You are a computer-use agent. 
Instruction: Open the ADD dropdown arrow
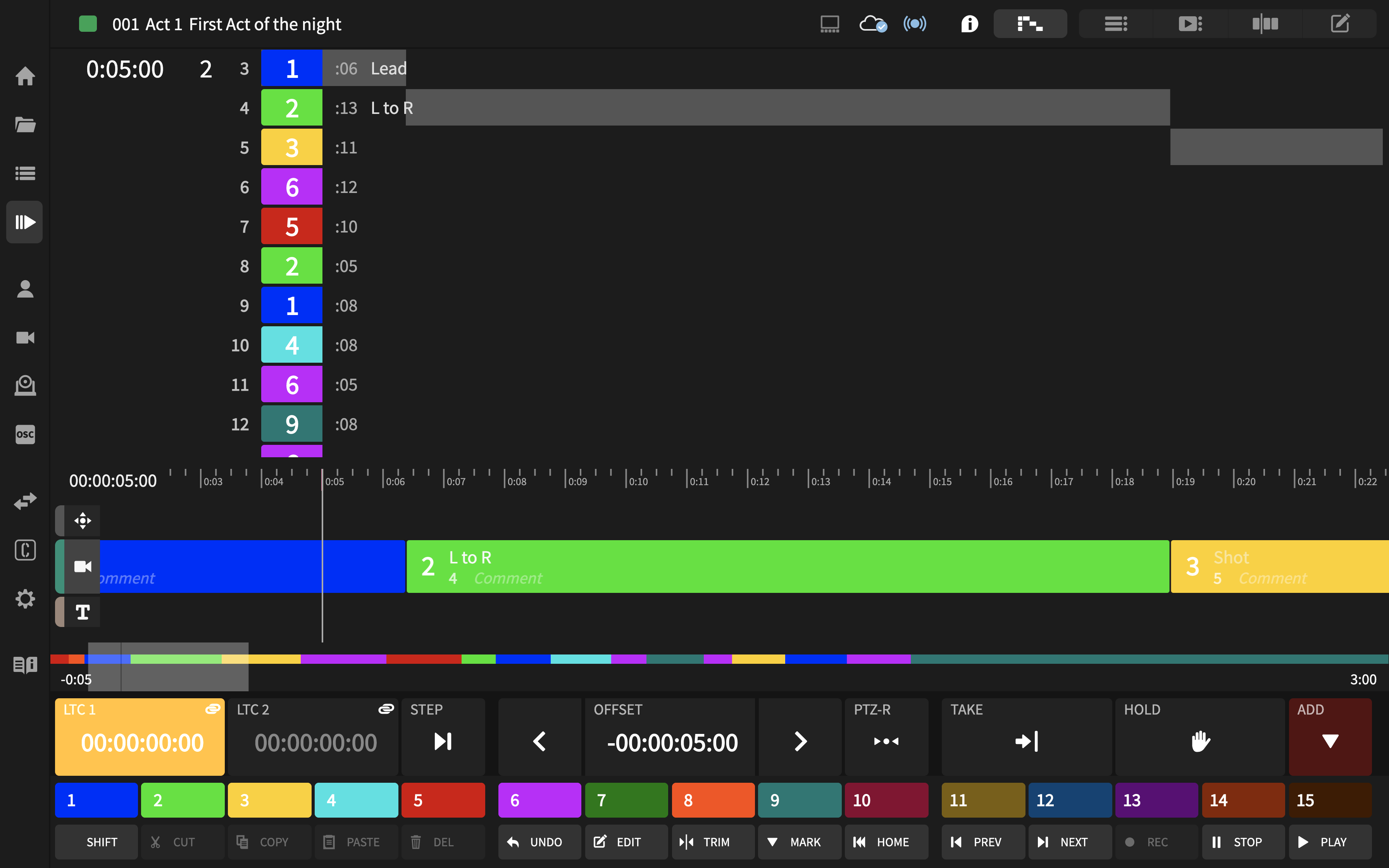(x=1330, y=741)
